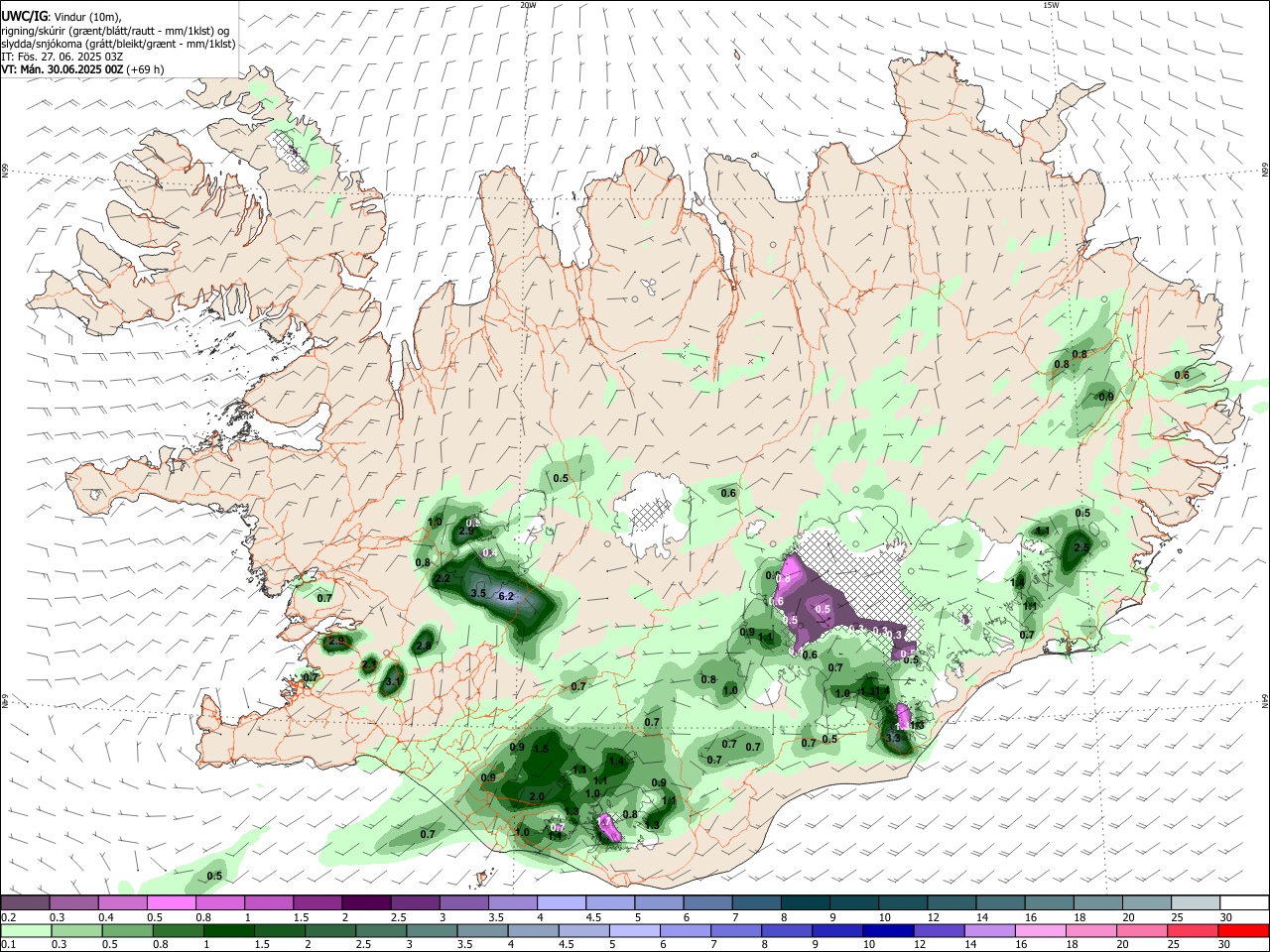1270x952 pixels.
Task: Pick the bright magenta swatch above 0.5 in the snow scale
Action: click(170, 902)
